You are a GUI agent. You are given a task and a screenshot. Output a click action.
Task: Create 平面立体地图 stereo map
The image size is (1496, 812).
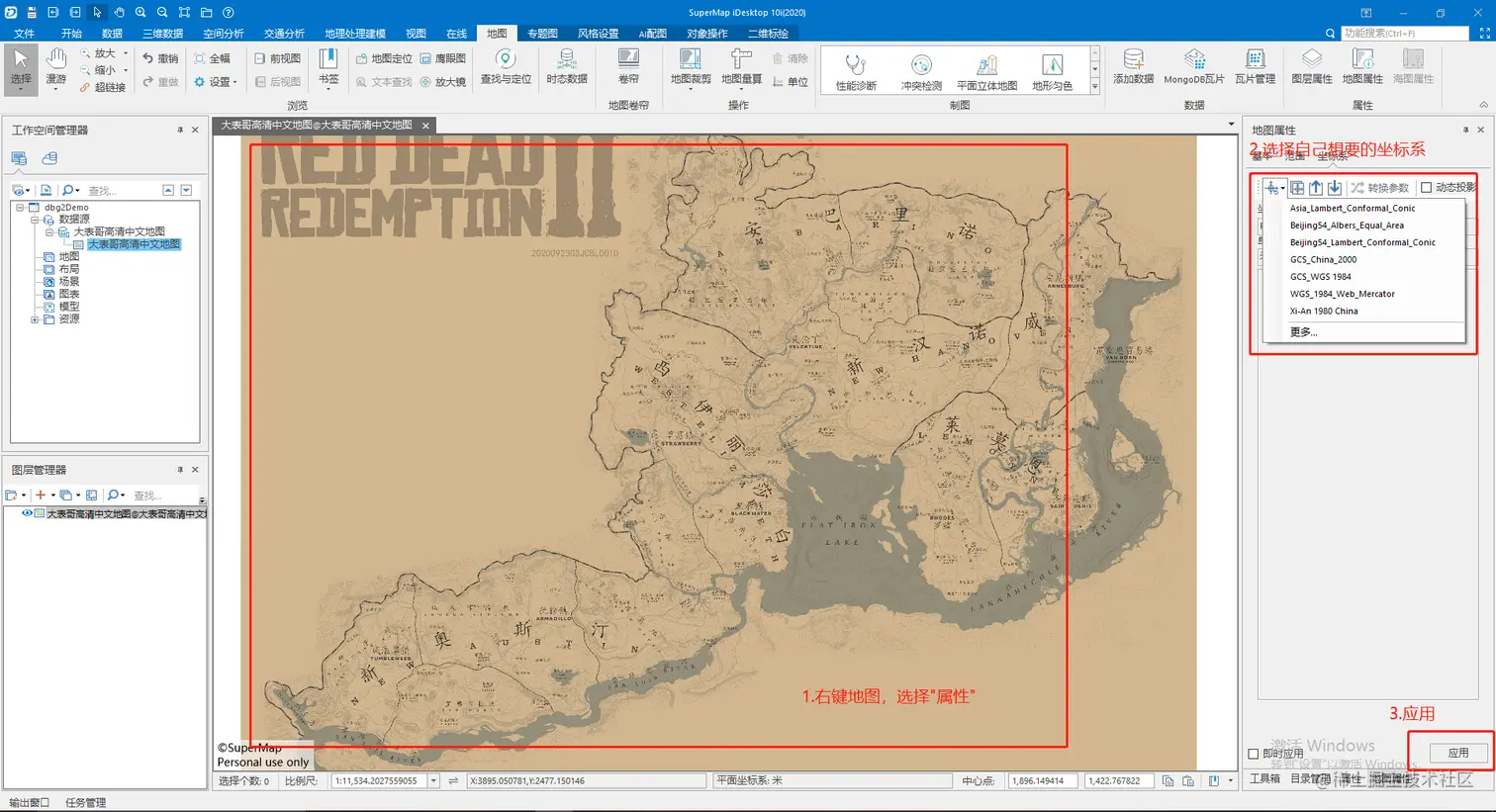(x=986, y=71)
